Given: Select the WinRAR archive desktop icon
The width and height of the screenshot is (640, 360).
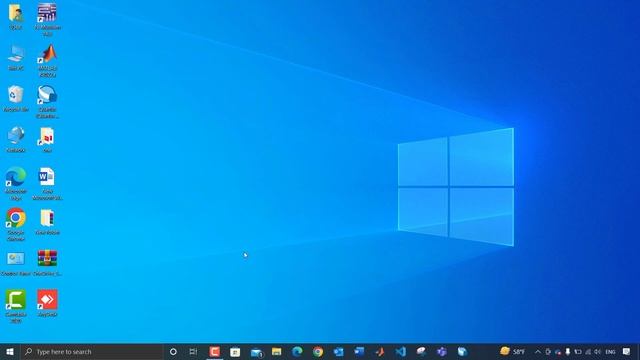Looking at the screenshot, I should click(x=47, y=263).
